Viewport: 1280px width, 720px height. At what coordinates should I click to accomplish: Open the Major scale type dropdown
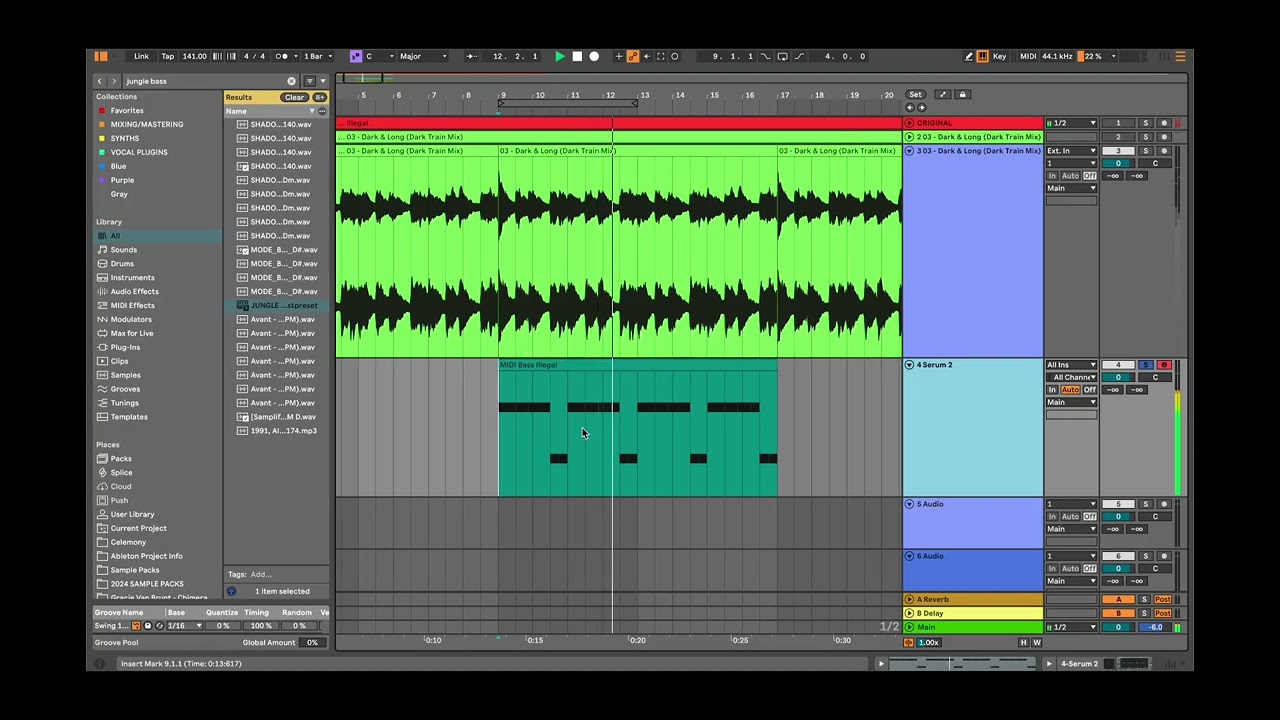click(424, 56)
